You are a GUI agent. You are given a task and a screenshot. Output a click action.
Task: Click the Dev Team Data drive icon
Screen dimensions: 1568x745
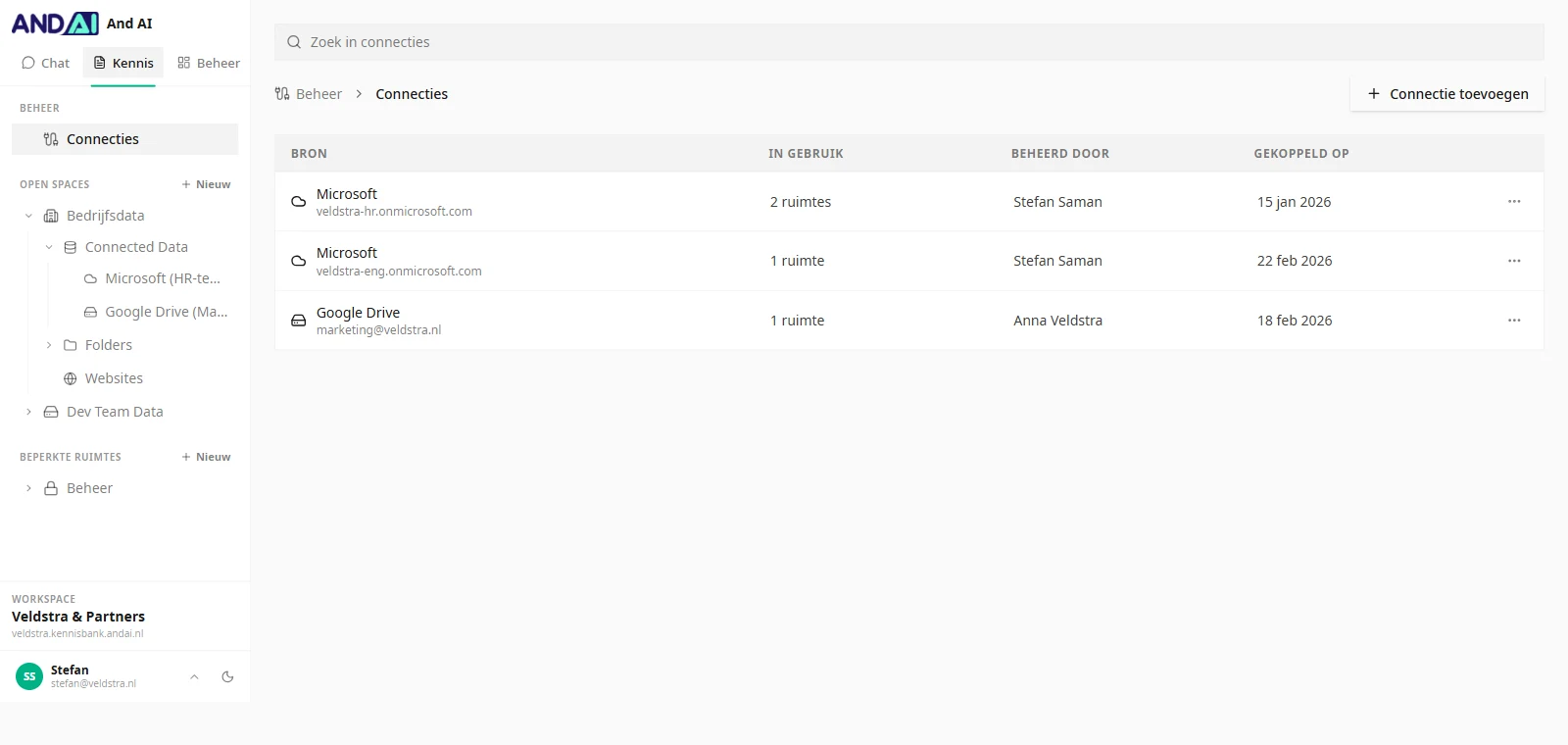tap(51, 412)
